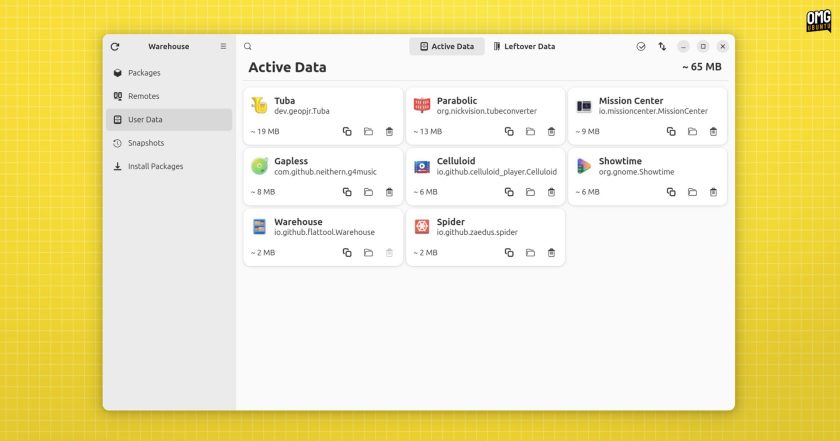Viewport: 840px width, 441px height.
Task: Click the Parabolic app icon
Action: [422, 106]
